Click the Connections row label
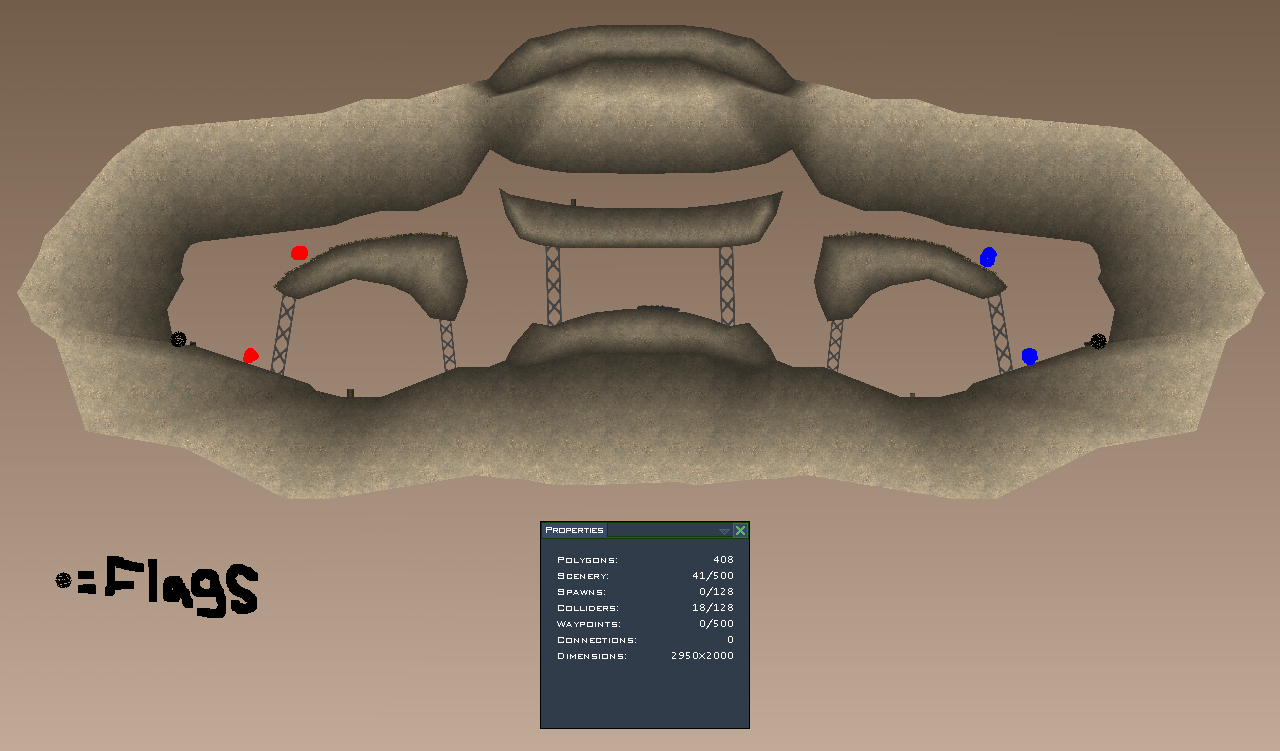Viewport: 1280px width, 751px height. click(596, 640)
